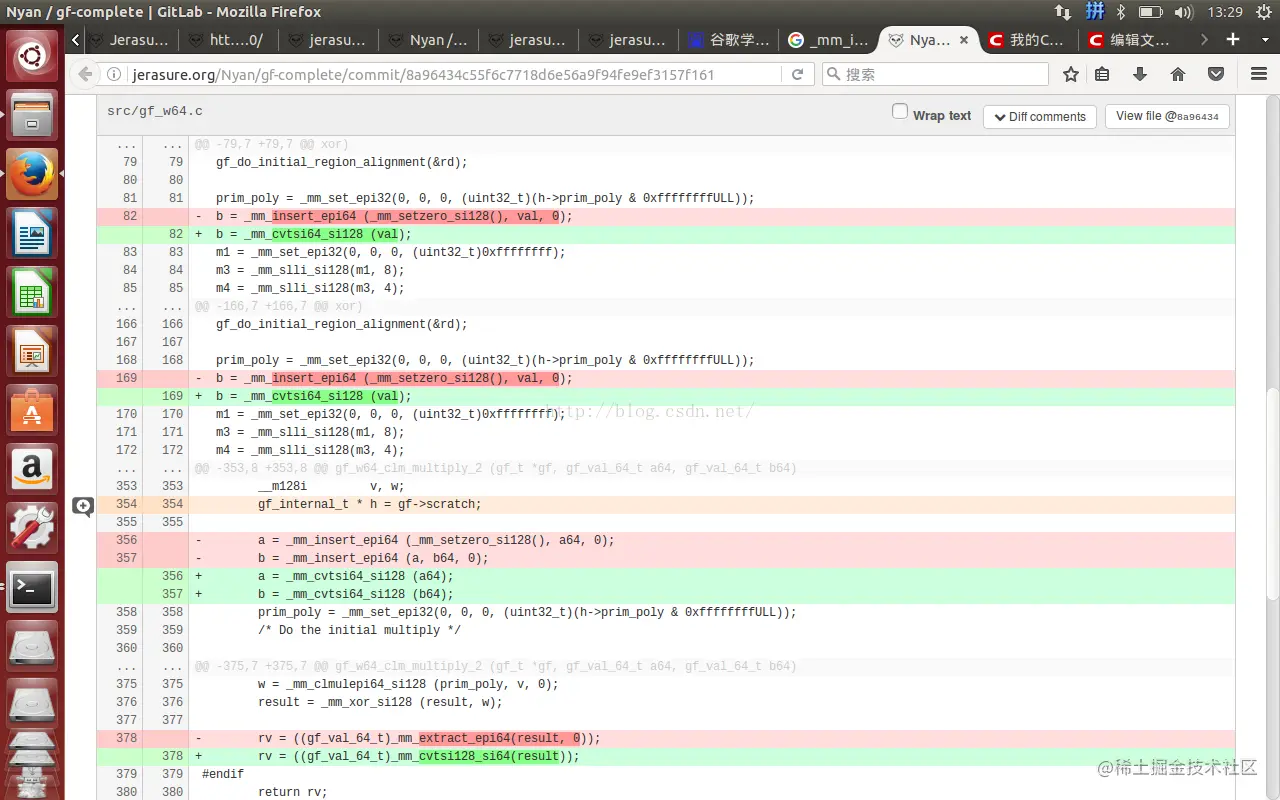Launch LibreOffice Calc from the dock
Image resolution: width=1280 pixels, height=800 pixels.
pyautogui.click(x=33, y=291)
